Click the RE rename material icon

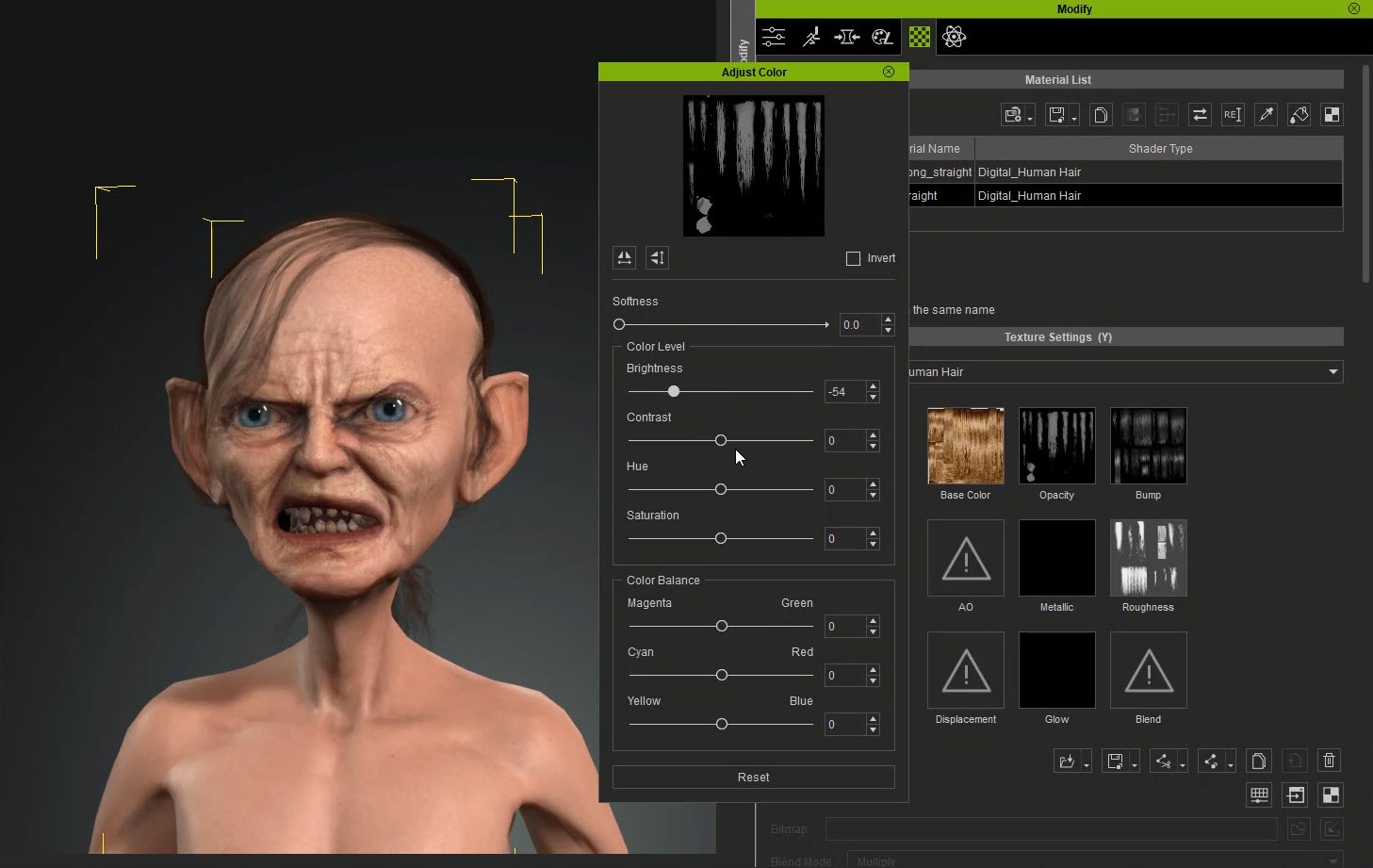coord(1232,115)
